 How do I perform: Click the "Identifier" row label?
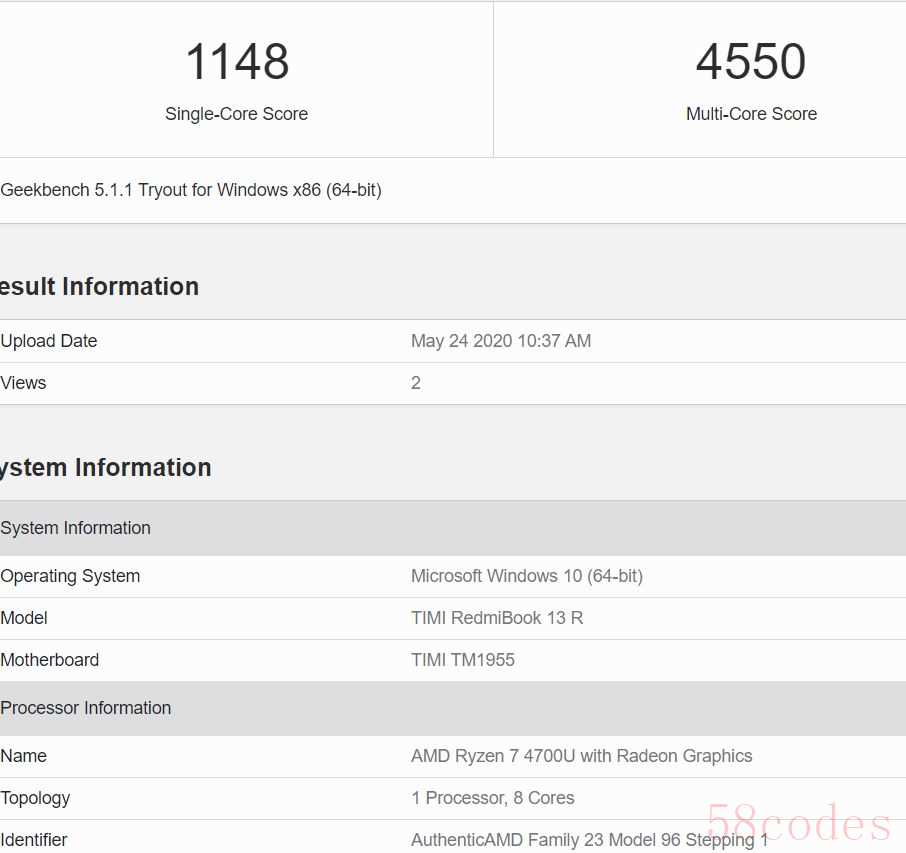tap(34, 840)
